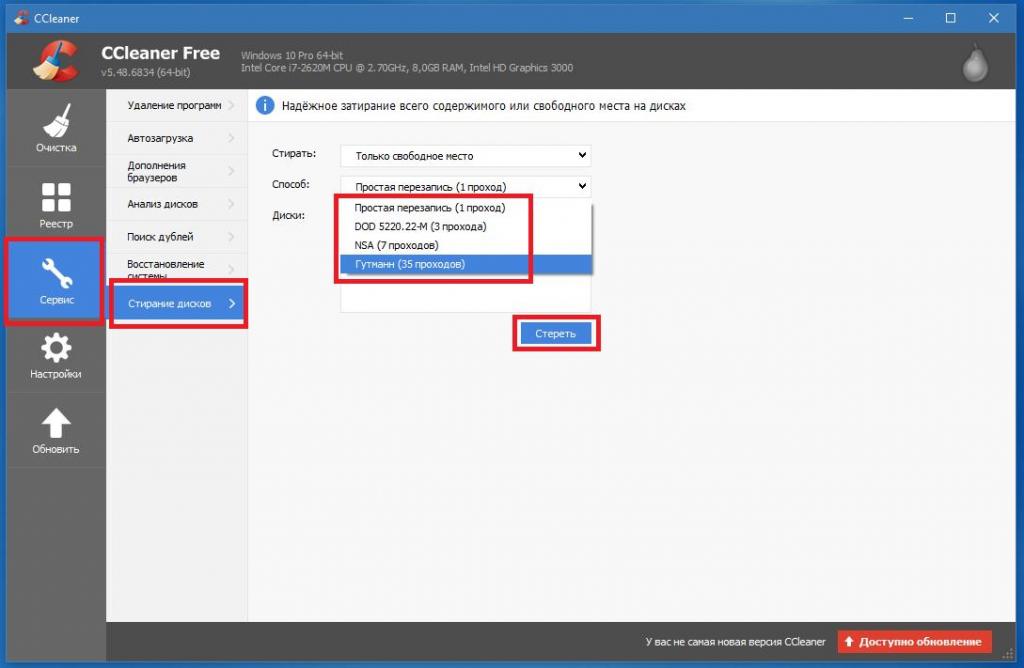
Task: Click CCleaner title bar app icon
Action: click(x=22, y=18)
